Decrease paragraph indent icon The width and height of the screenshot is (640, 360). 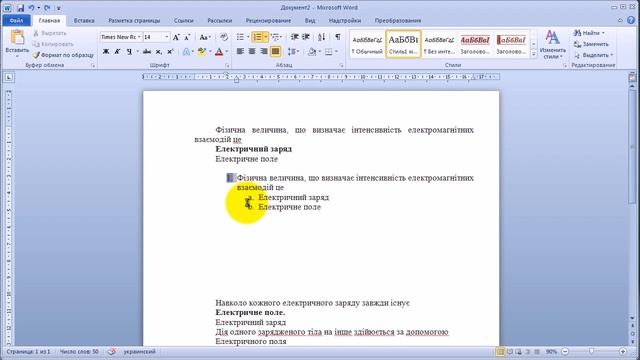pos(294,37)
